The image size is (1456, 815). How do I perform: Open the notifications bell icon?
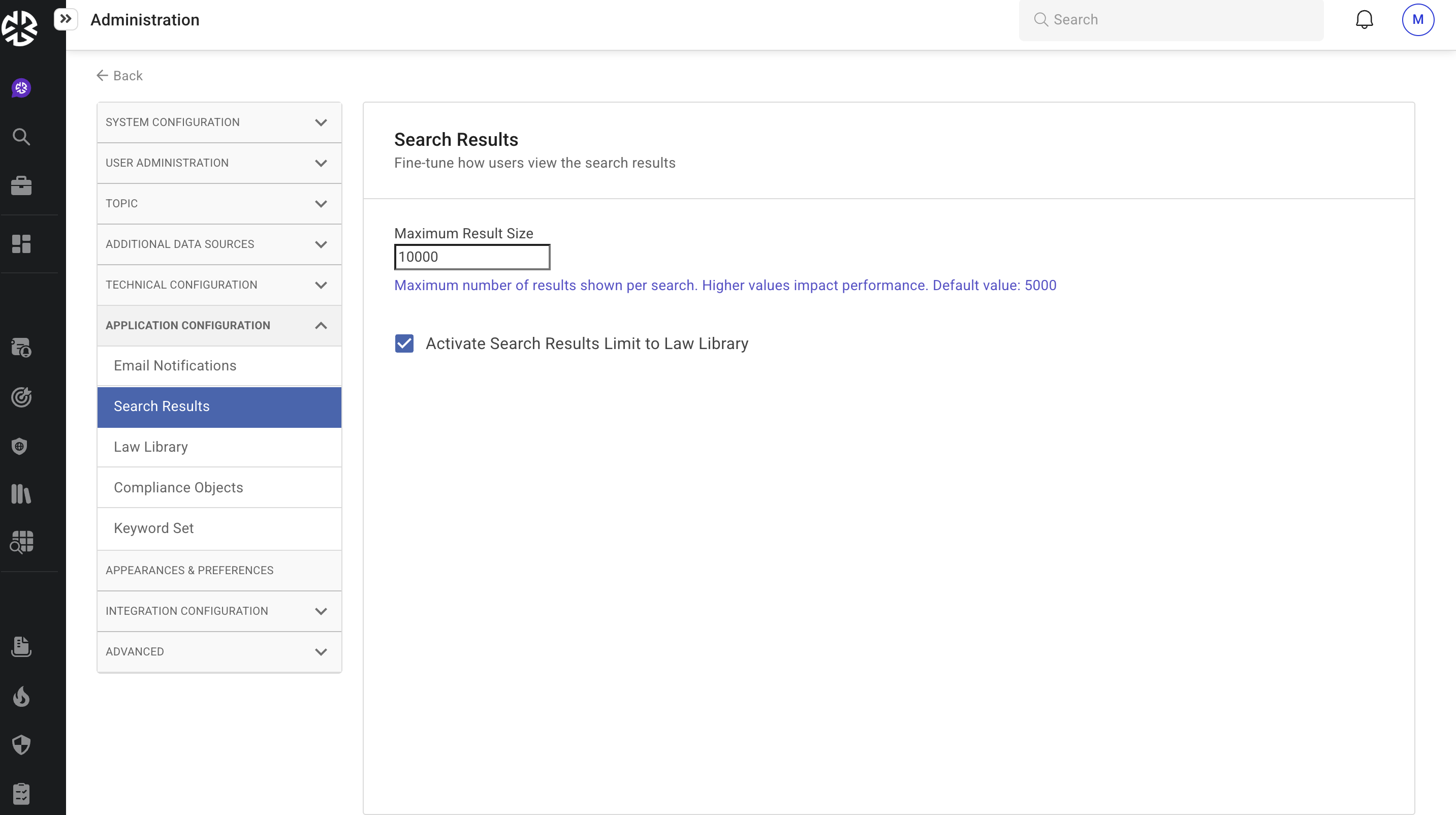[1365, 19]
